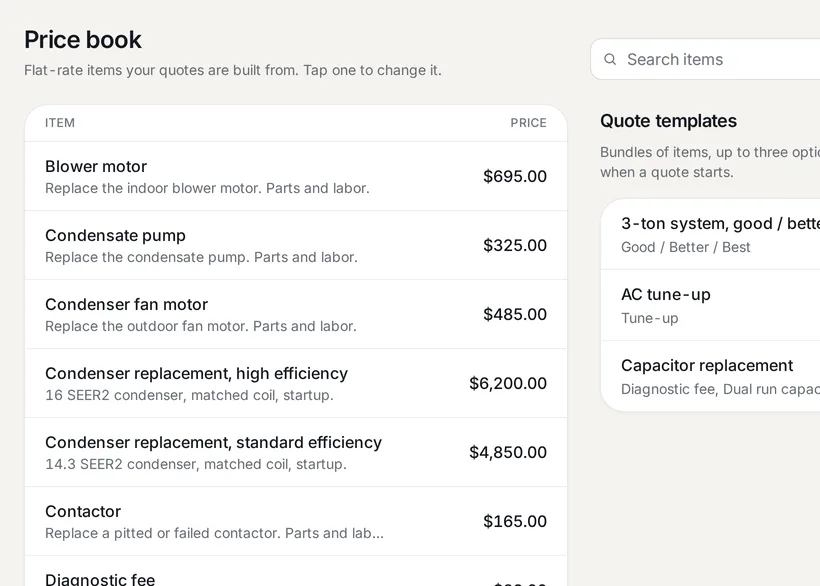Viewport: 820px width, 586px height.
Task: Click 'Good / Better / Best' subtitle
Action: [686, 247]
